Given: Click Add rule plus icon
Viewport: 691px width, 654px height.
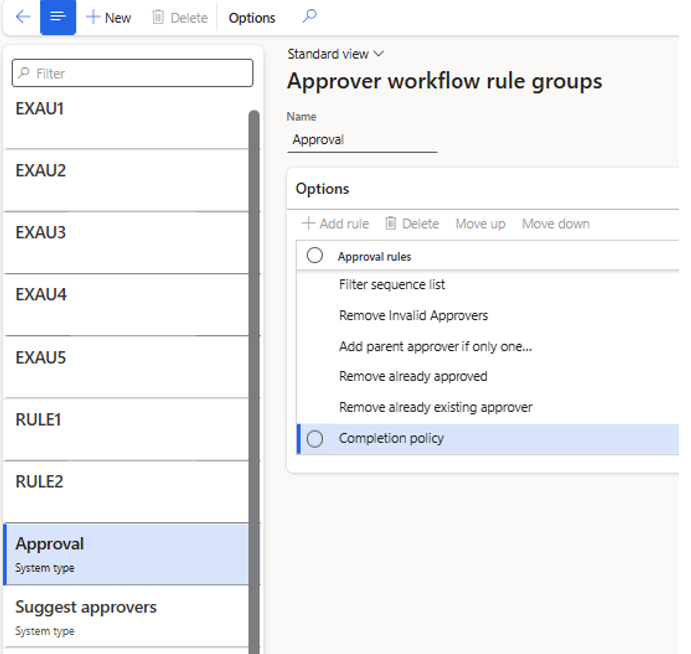Looking at the screenshot, I should point(309,224).
